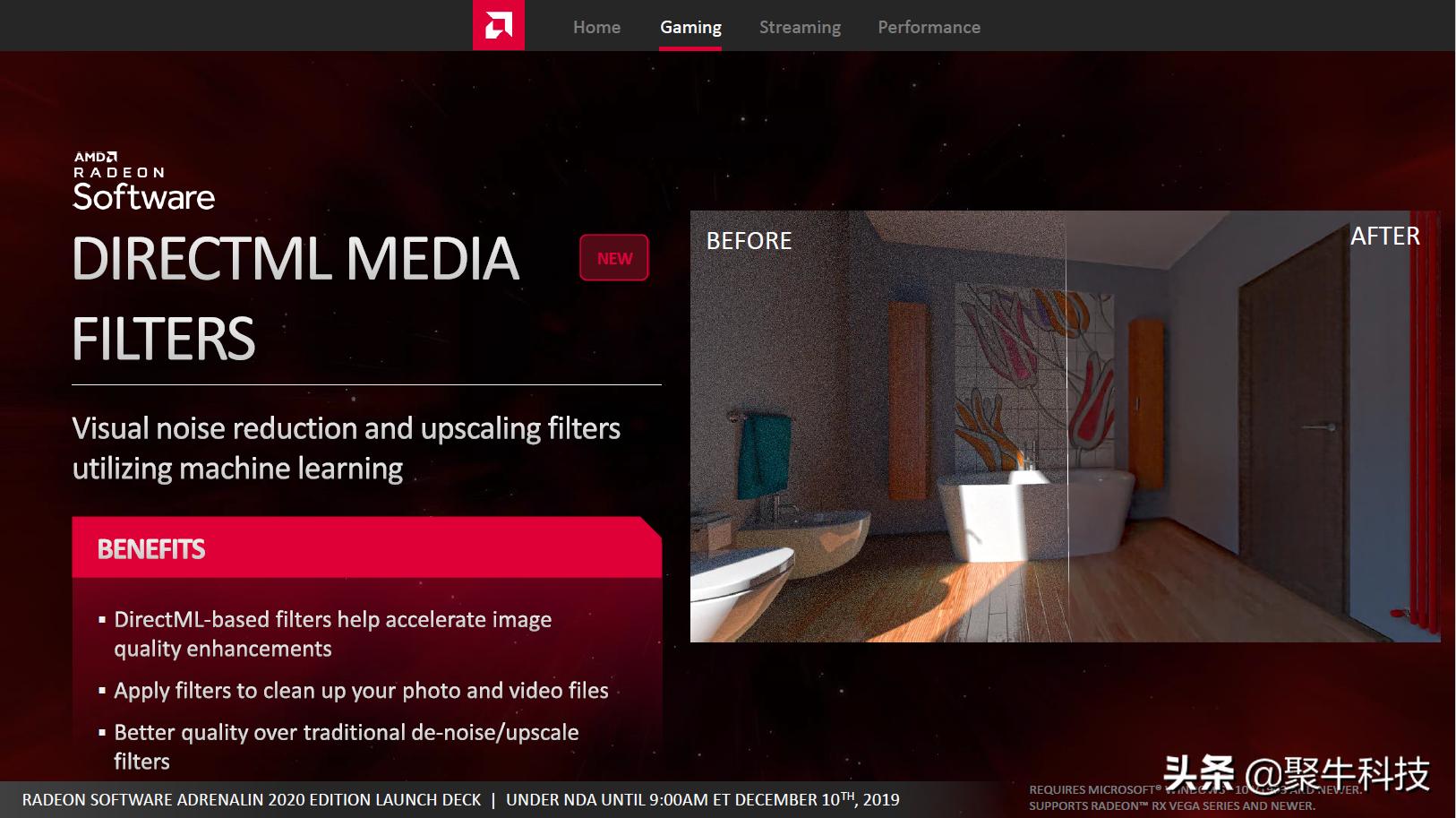Image resolution: width=1456 pixels, height=818 pixels.
Task: Click the AFTER label on the image
Action: [x=1384, y=237]
